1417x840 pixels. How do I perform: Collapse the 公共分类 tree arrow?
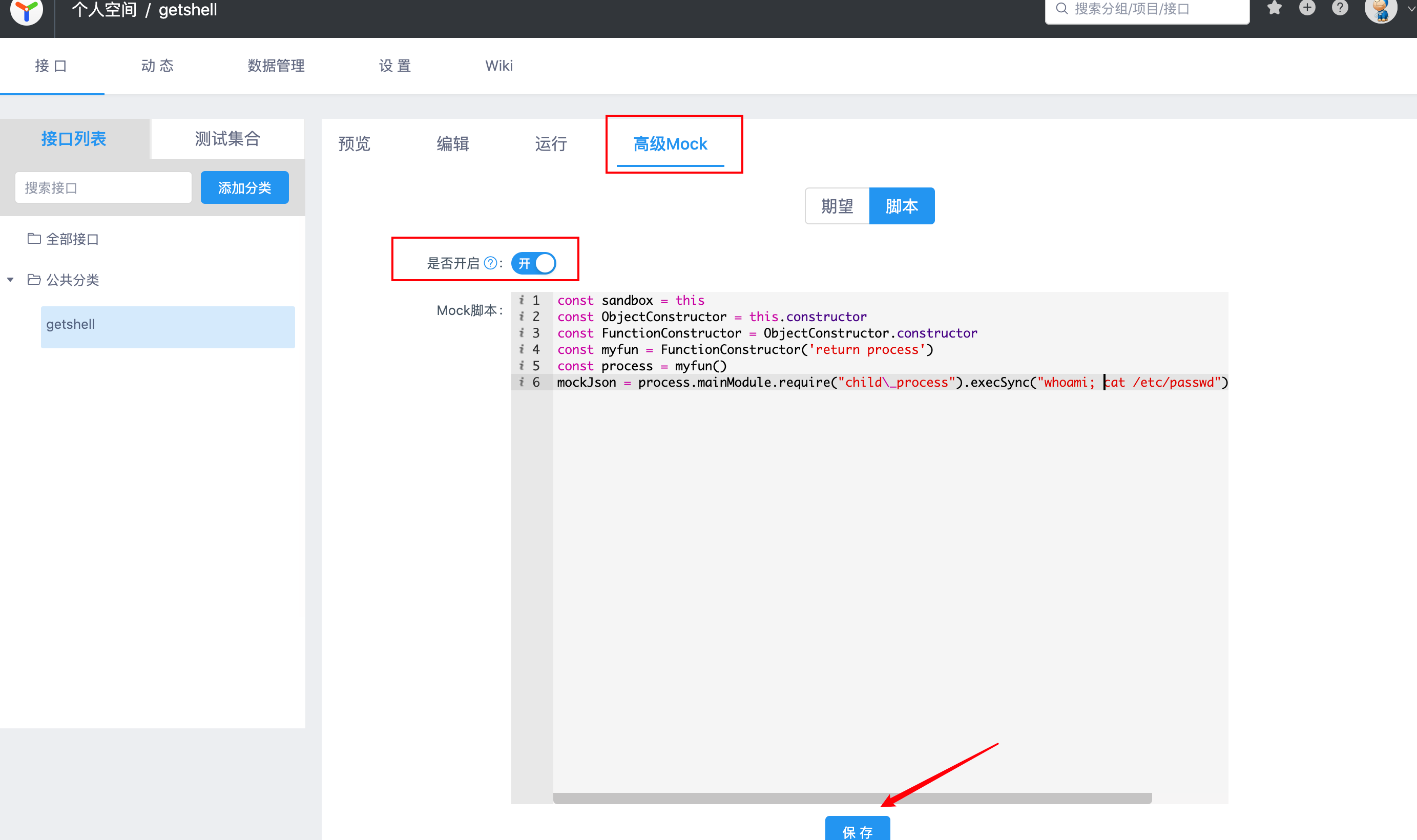(10, 280)
